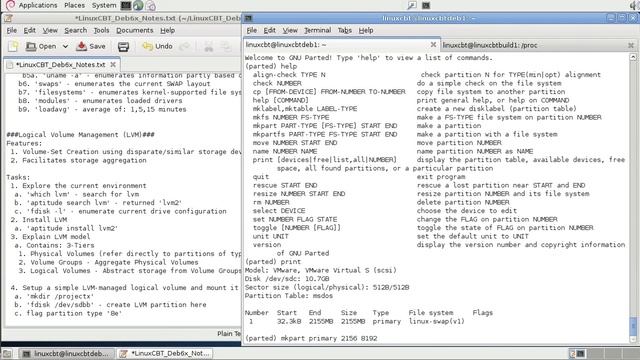This screenshot has height=360, width=640.
Task: Click '###Logical Volume Management (LVM)###' heading
Action: (x=80, y=135)
